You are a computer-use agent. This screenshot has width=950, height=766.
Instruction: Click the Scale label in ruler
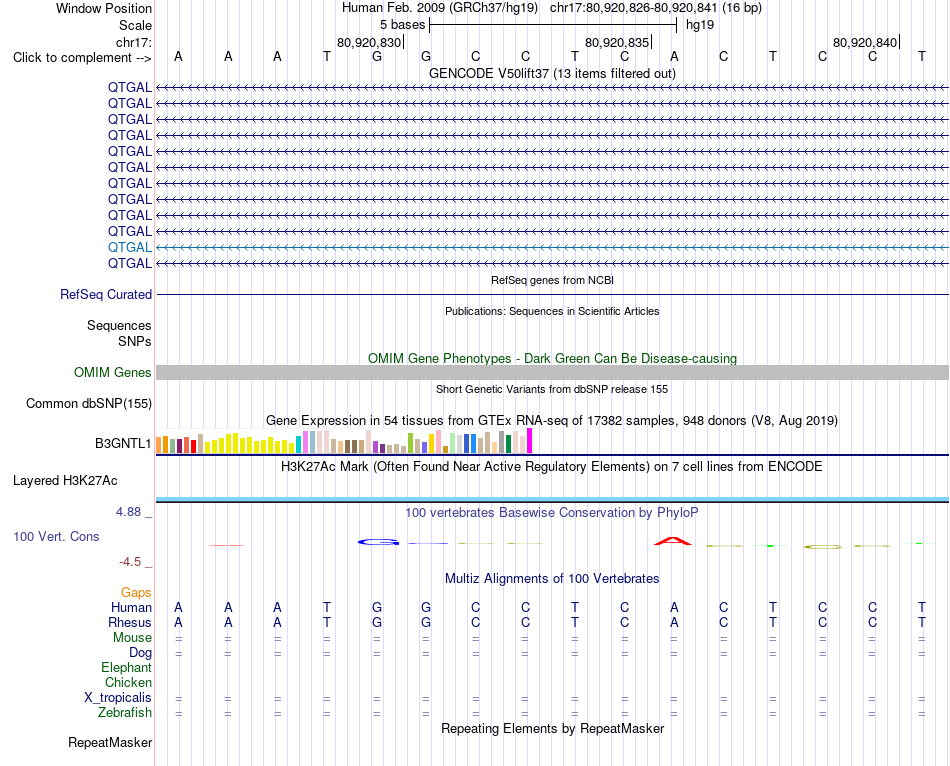click(x=135, y=25)
